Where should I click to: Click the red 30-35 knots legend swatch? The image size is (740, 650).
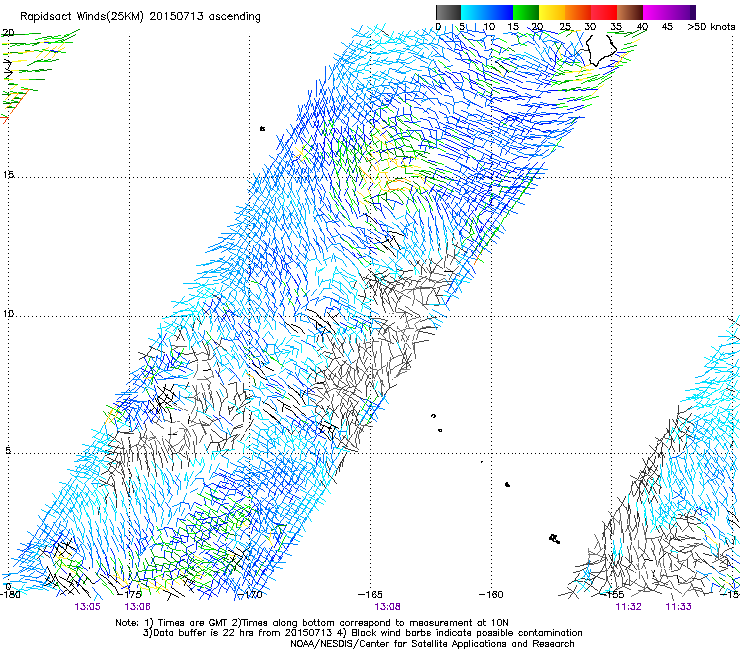coord(604,12)
